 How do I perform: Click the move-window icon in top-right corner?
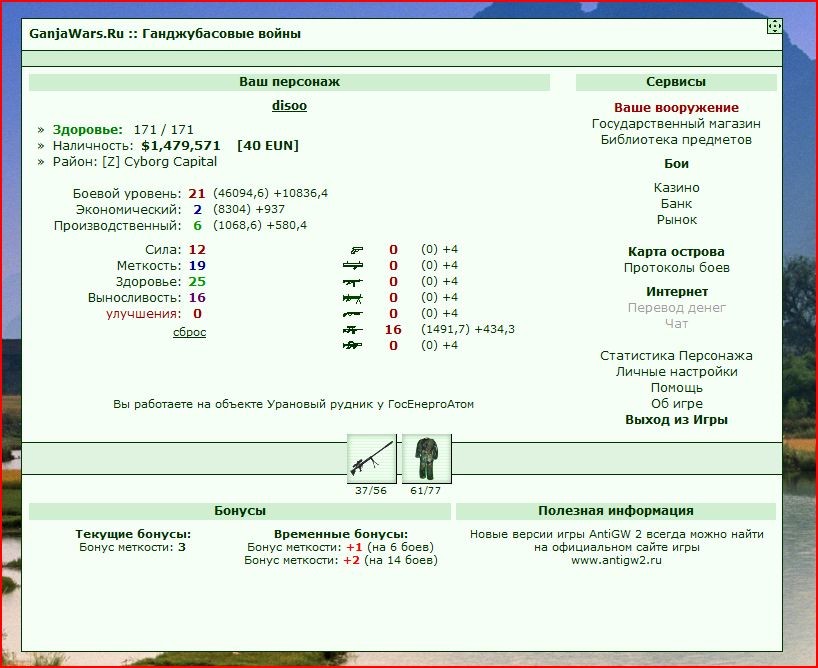(x=774, y=26)
